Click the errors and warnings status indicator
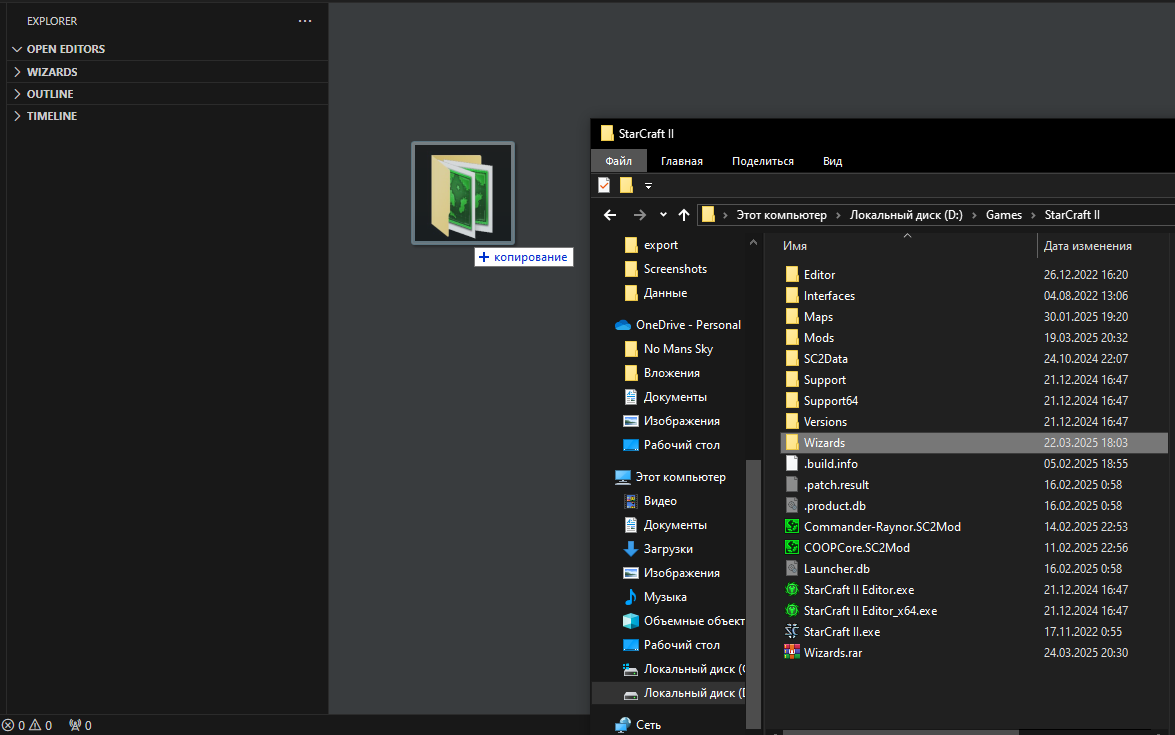1175x735 pixels. click(x=28, y=725)
